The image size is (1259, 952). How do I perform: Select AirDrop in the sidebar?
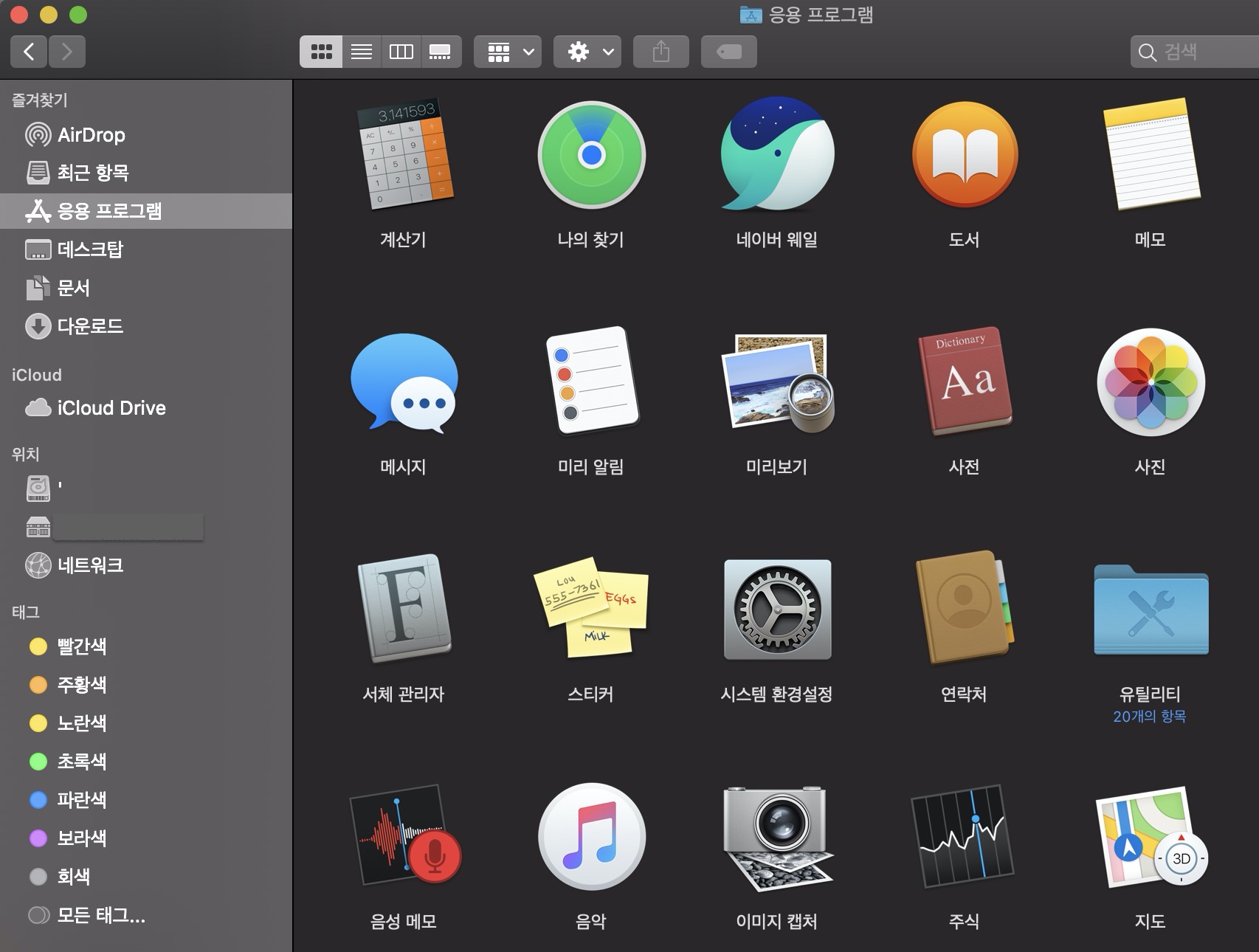click(x=146, y=135)
